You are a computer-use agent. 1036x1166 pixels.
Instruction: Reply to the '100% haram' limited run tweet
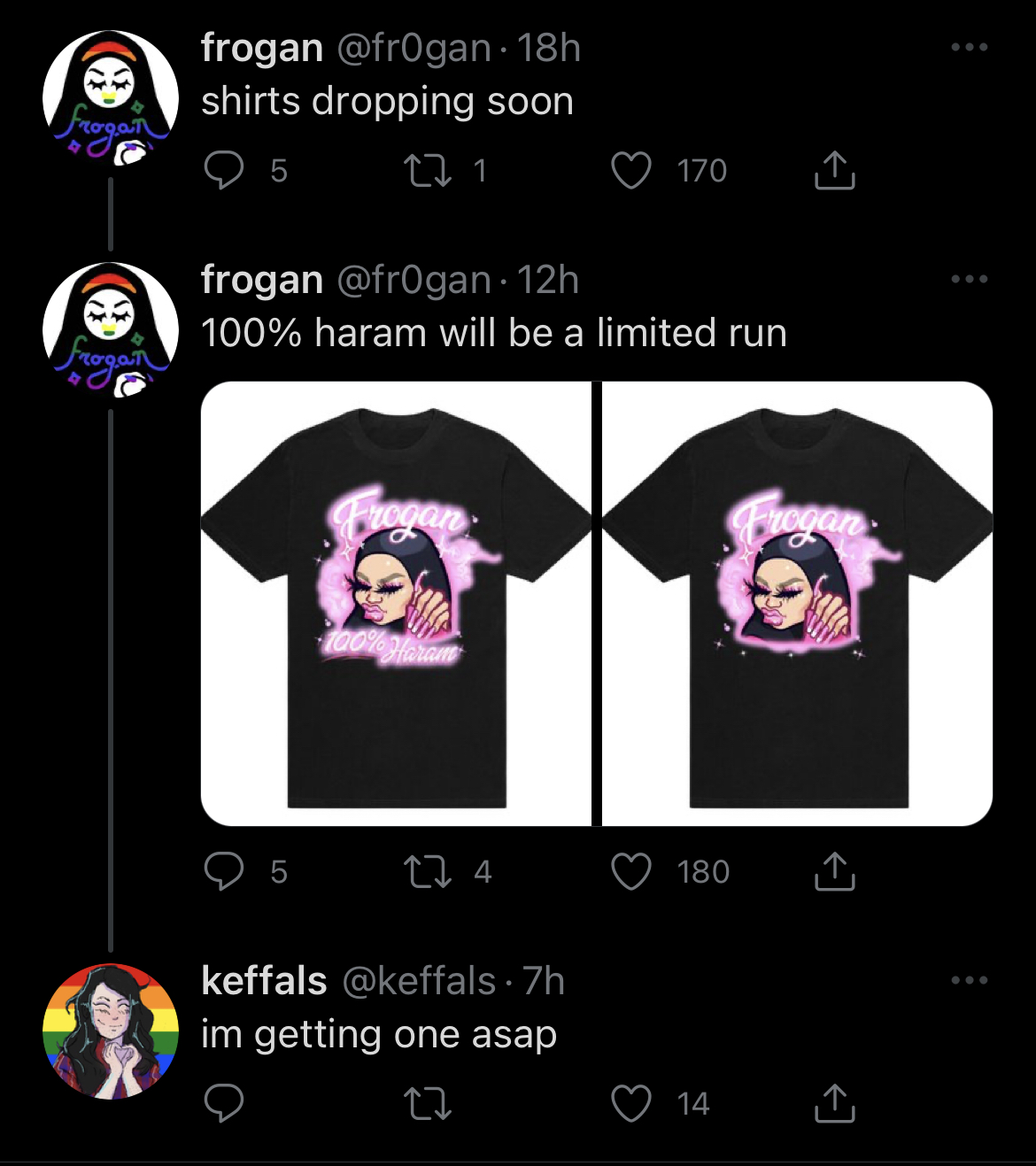pos(224,871)
